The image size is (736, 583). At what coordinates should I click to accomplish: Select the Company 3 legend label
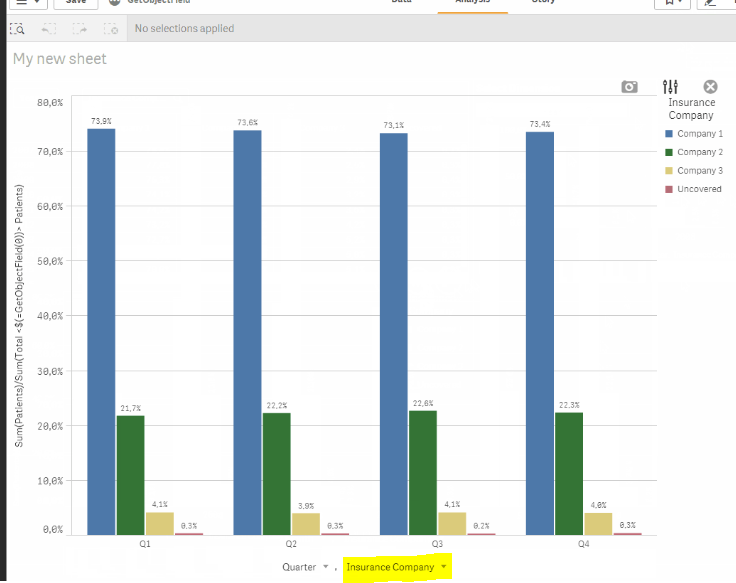[700, 170]
